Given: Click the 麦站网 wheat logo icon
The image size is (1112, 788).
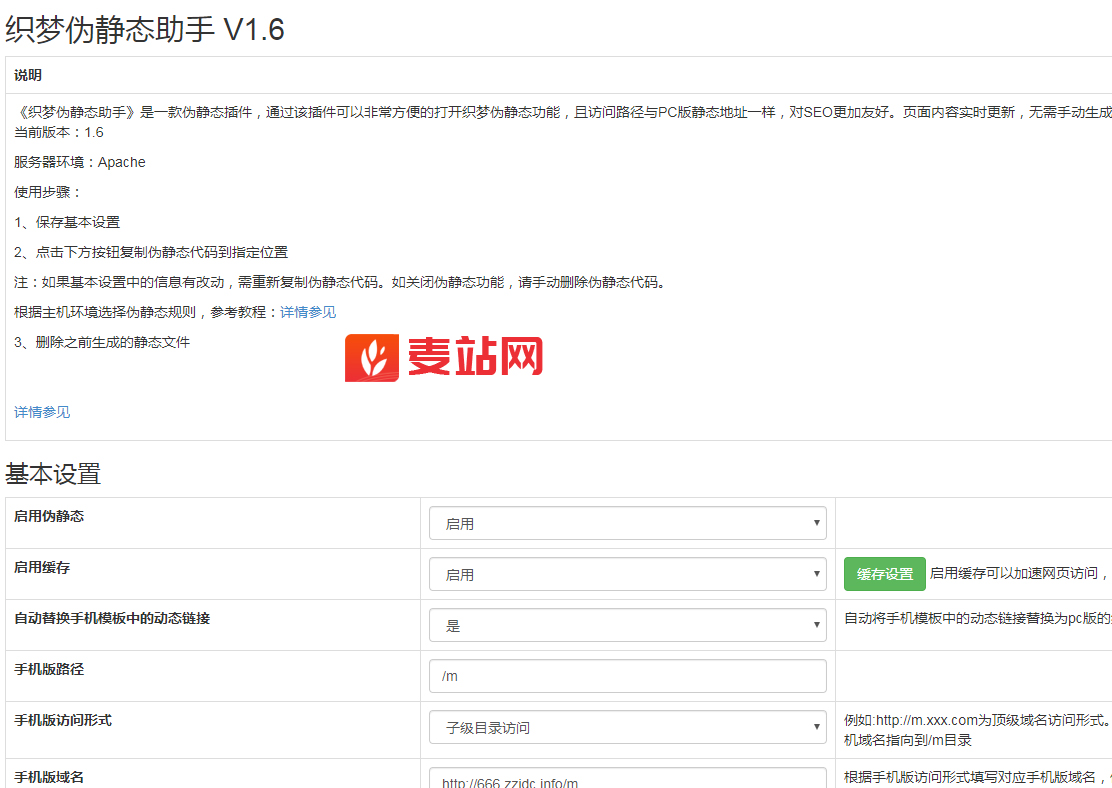Looking at the screenshot, I should pos(372,358).
